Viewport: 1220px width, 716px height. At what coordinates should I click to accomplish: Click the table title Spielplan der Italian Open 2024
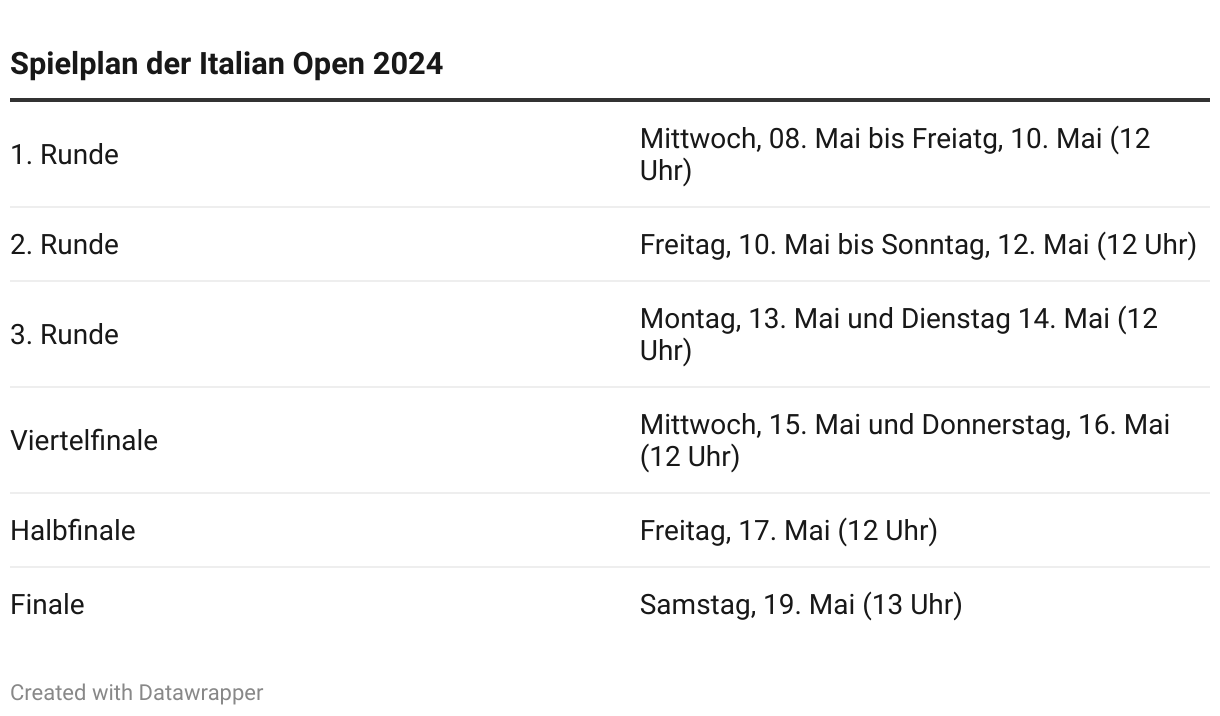[x=226, y=64]
